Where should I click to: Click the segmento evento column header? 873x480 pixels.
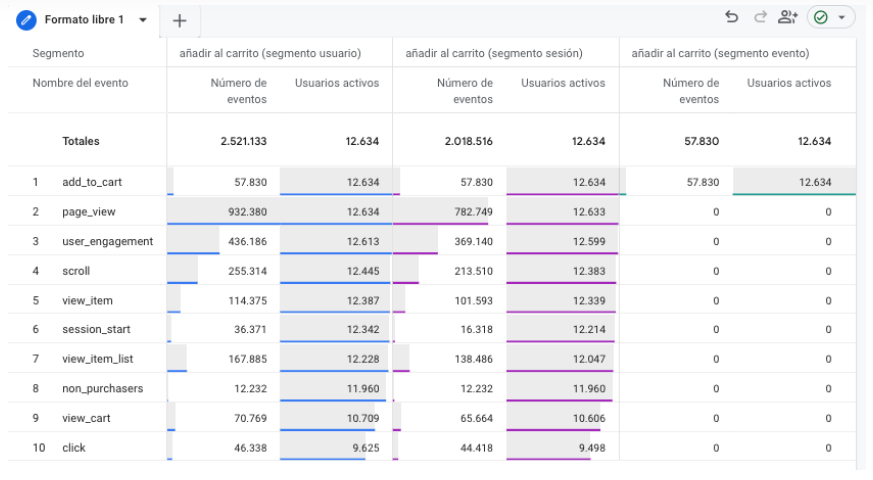pos(720,53)
